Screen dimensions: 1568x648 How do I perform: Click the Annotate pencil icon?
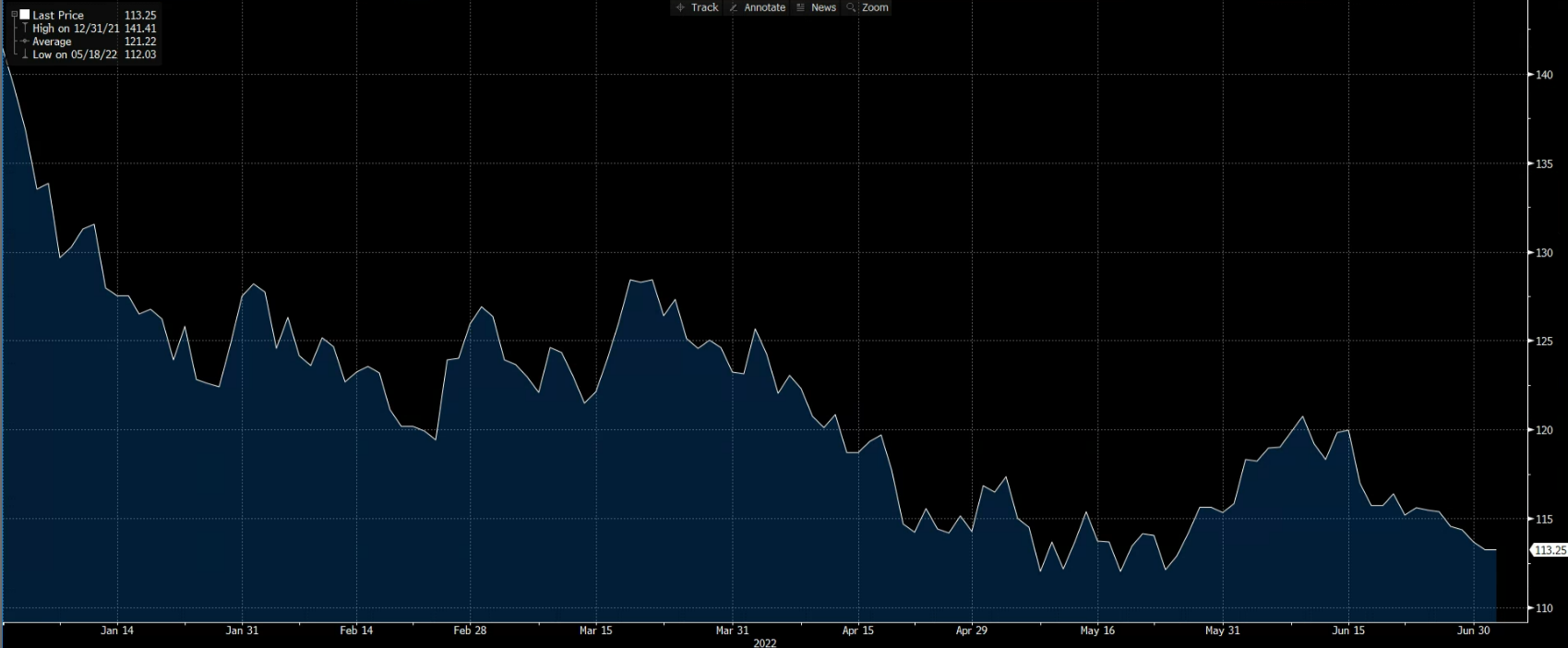[734, 7]
